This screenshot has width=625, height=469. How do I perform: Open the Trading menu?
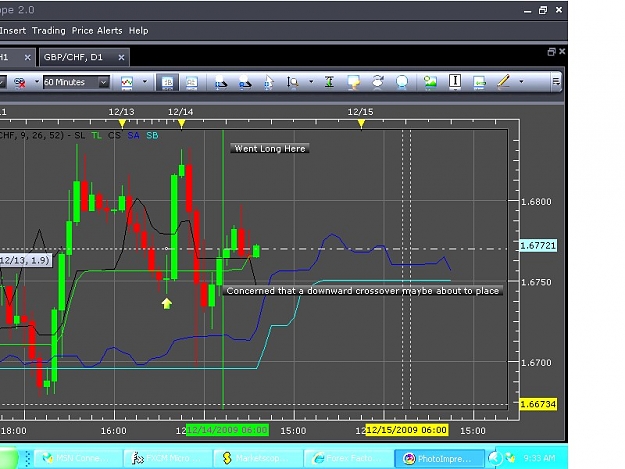pyautogui.click(x=49, y=31)
